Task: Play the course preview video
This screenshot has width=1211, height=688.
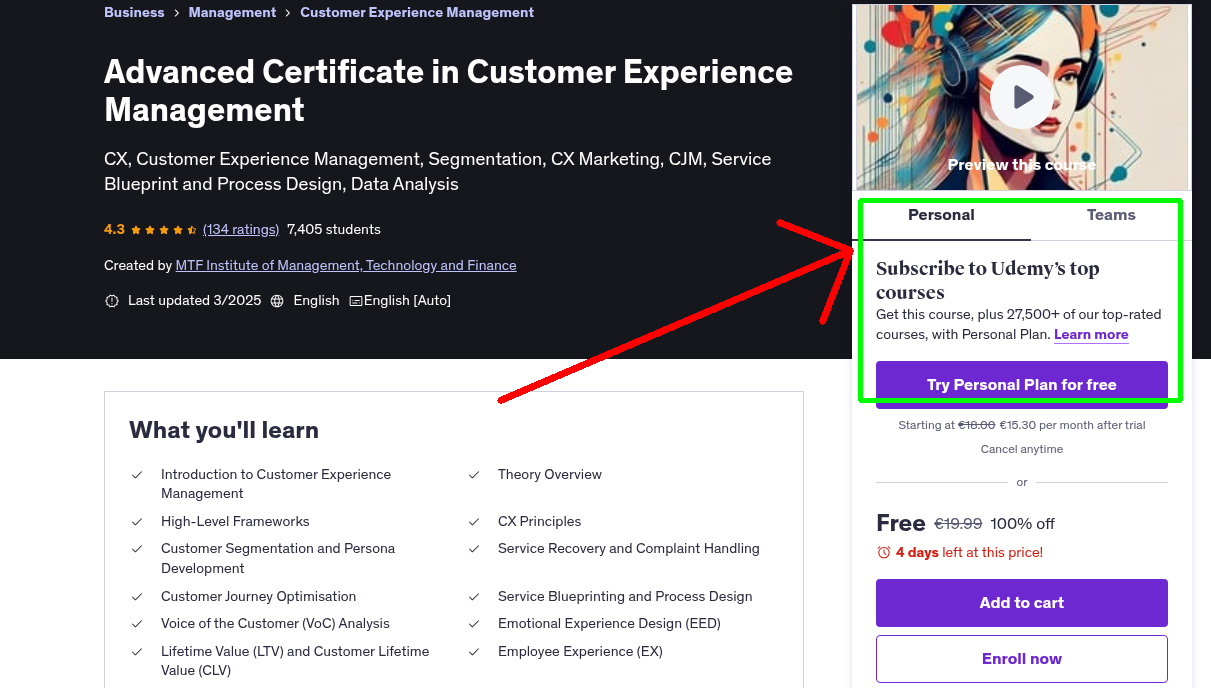Action: coord(1021,97)
